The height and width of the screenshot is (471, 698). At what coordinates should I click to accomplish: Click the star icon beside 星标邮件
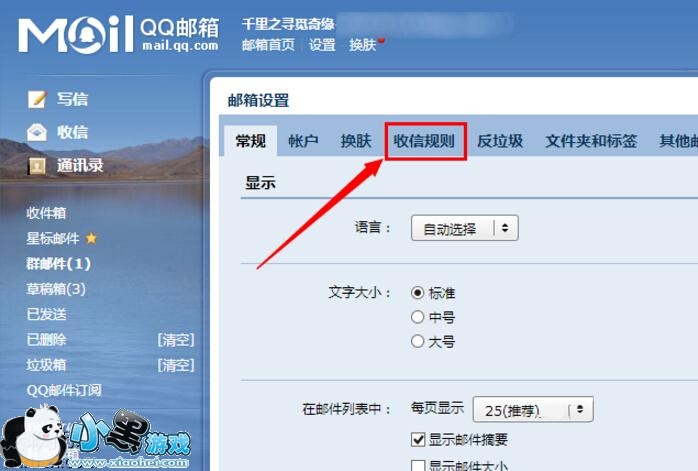point(91,238)
